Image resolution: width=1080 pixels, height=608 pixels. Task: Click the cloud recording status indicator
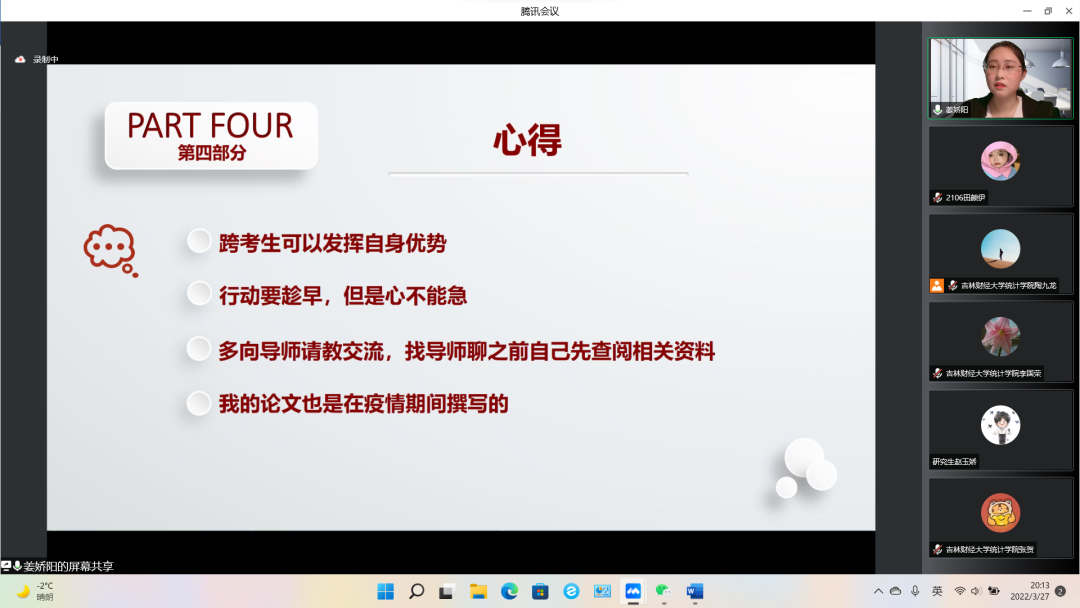[36, 59]
